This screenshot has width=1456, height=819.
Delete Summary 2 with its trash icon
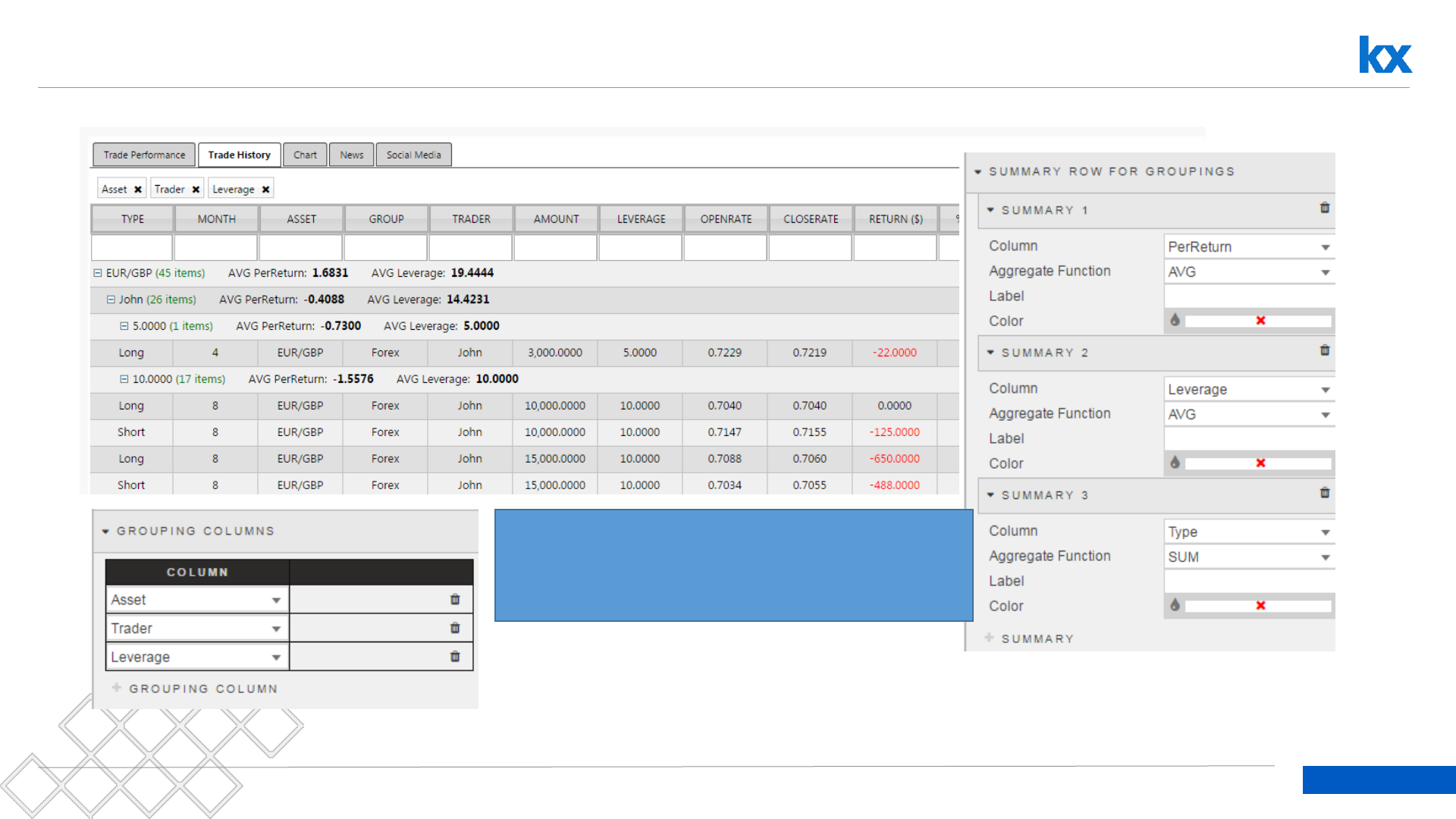pyautogui.click(x=1324, y=350)
